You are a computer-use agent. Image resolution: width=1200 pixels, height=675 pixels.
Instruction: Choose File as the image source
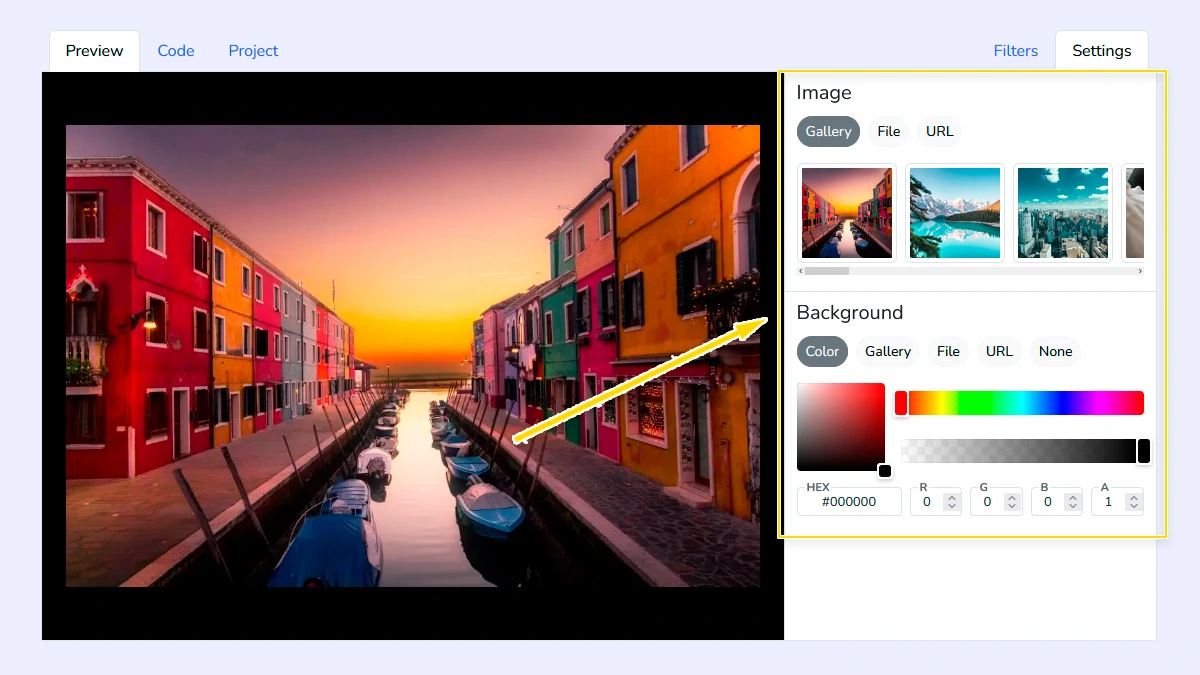pyautogui.click(x=888, y=131)
